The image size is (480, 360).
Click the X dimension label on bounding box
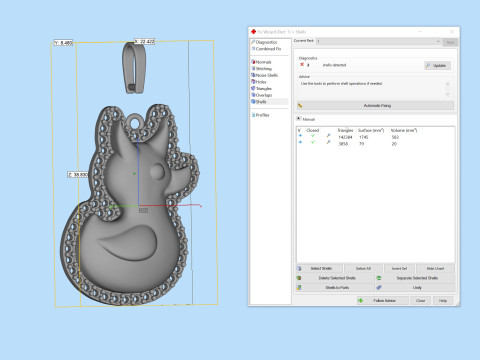click(x=144, y=41)
